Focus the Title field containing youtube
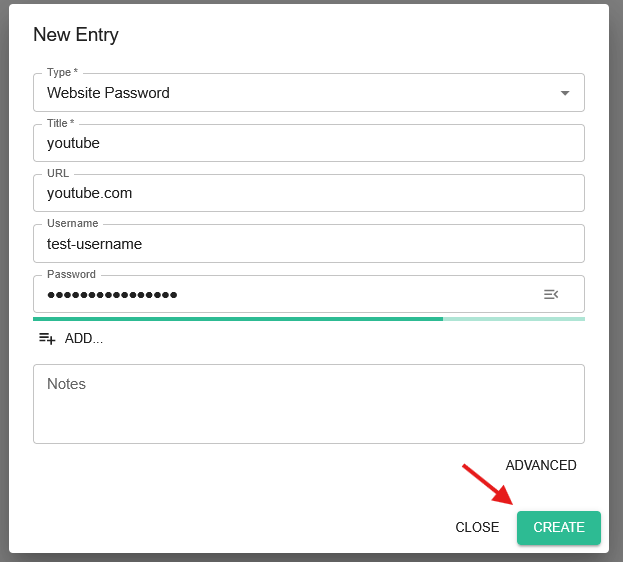Viewport: 623px width, 562px height. pos(309,143)
